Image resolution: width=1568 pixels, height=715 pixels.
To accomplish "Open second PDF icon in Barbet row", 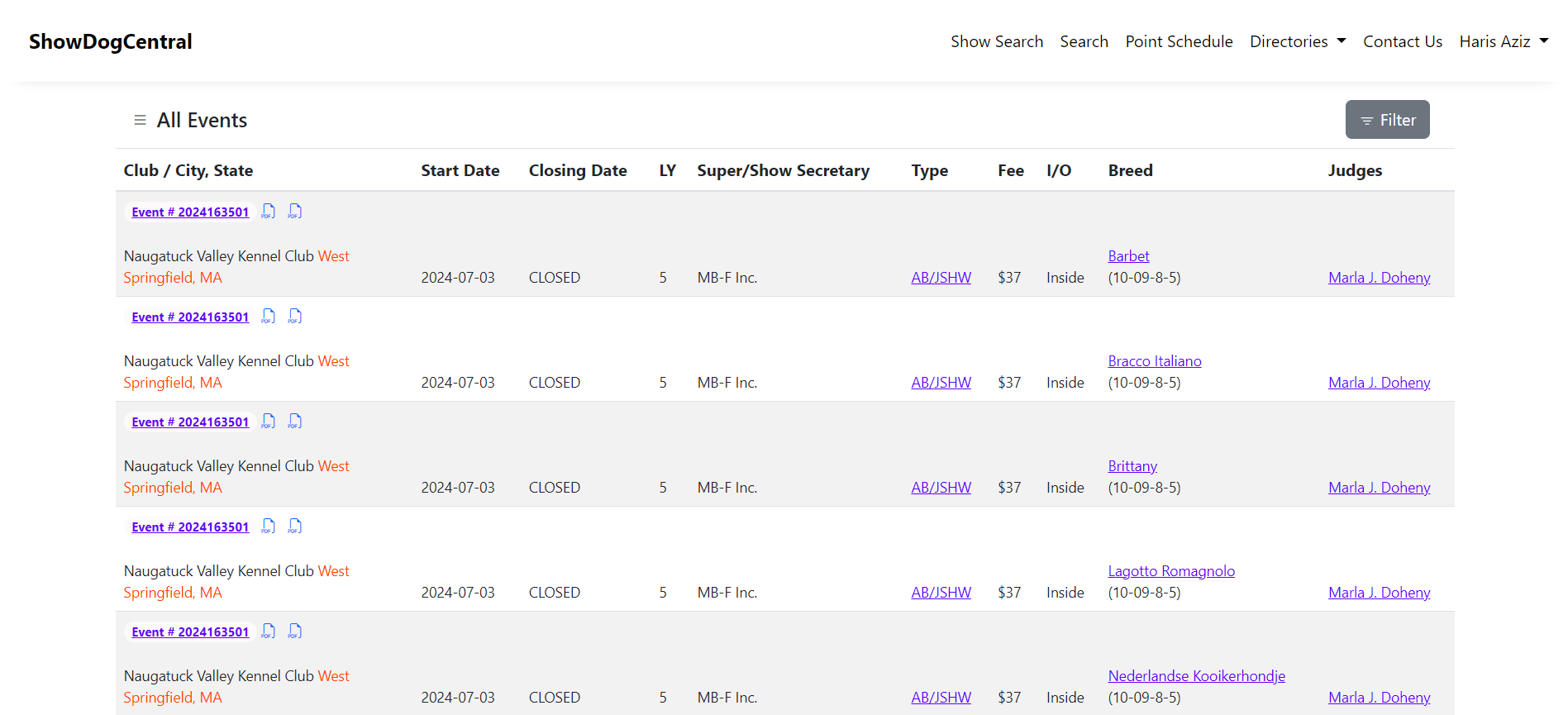I will pyautogui.click(x=294, y=212).
